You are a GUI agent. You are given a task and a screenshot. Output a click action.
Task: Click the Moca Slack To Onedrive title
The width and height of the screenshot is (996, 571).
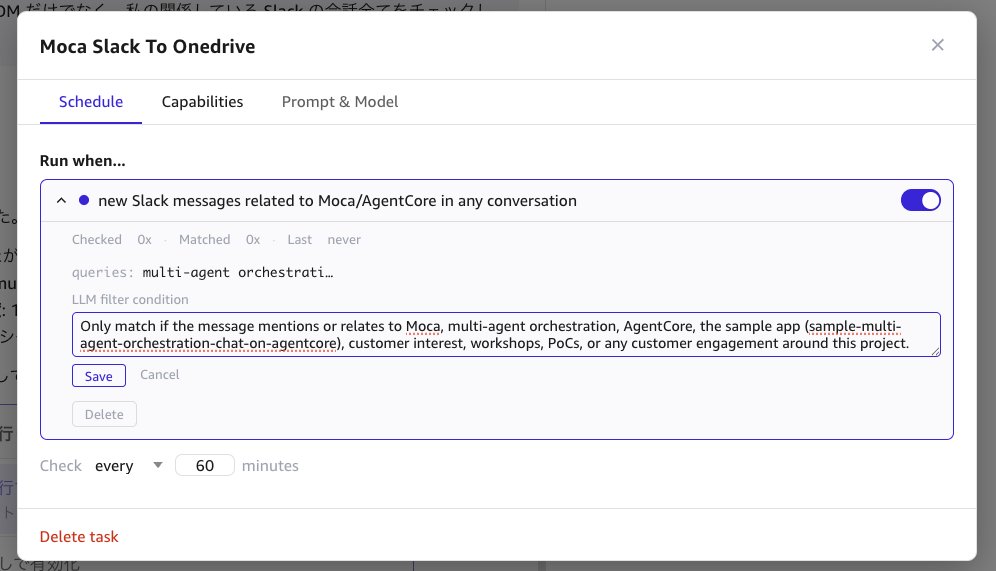pos(147,46)
